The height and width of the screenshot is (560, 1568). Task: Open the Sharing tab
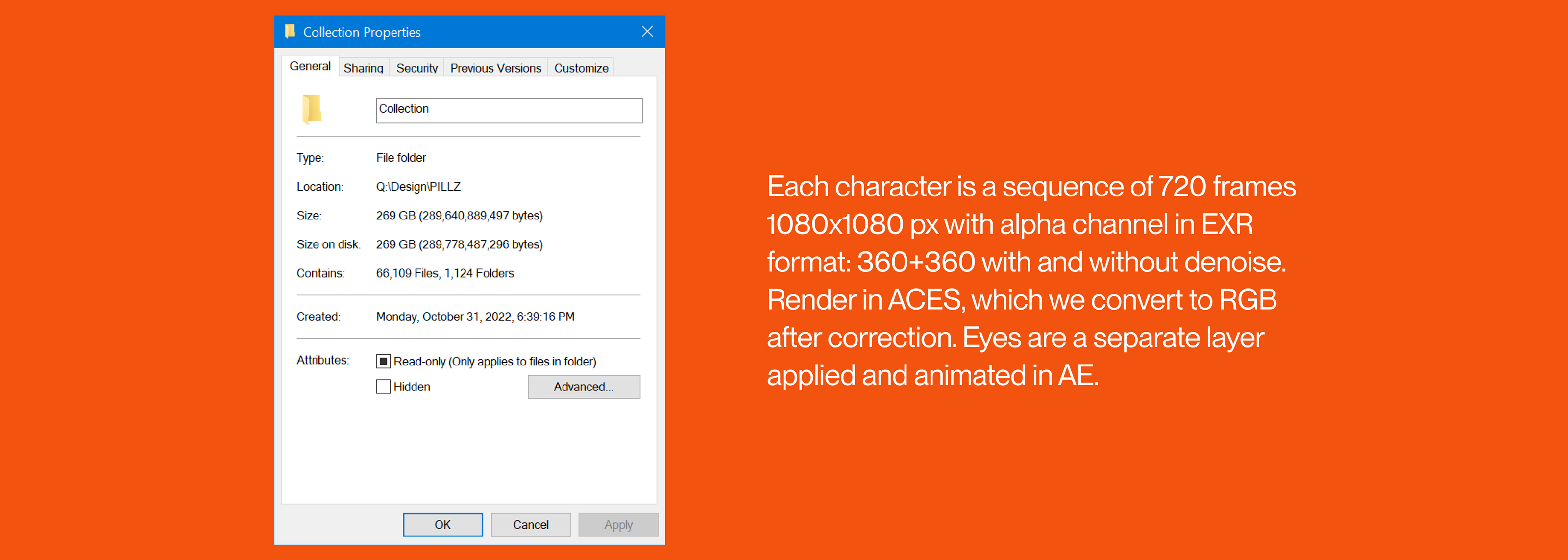coord(364,68)
